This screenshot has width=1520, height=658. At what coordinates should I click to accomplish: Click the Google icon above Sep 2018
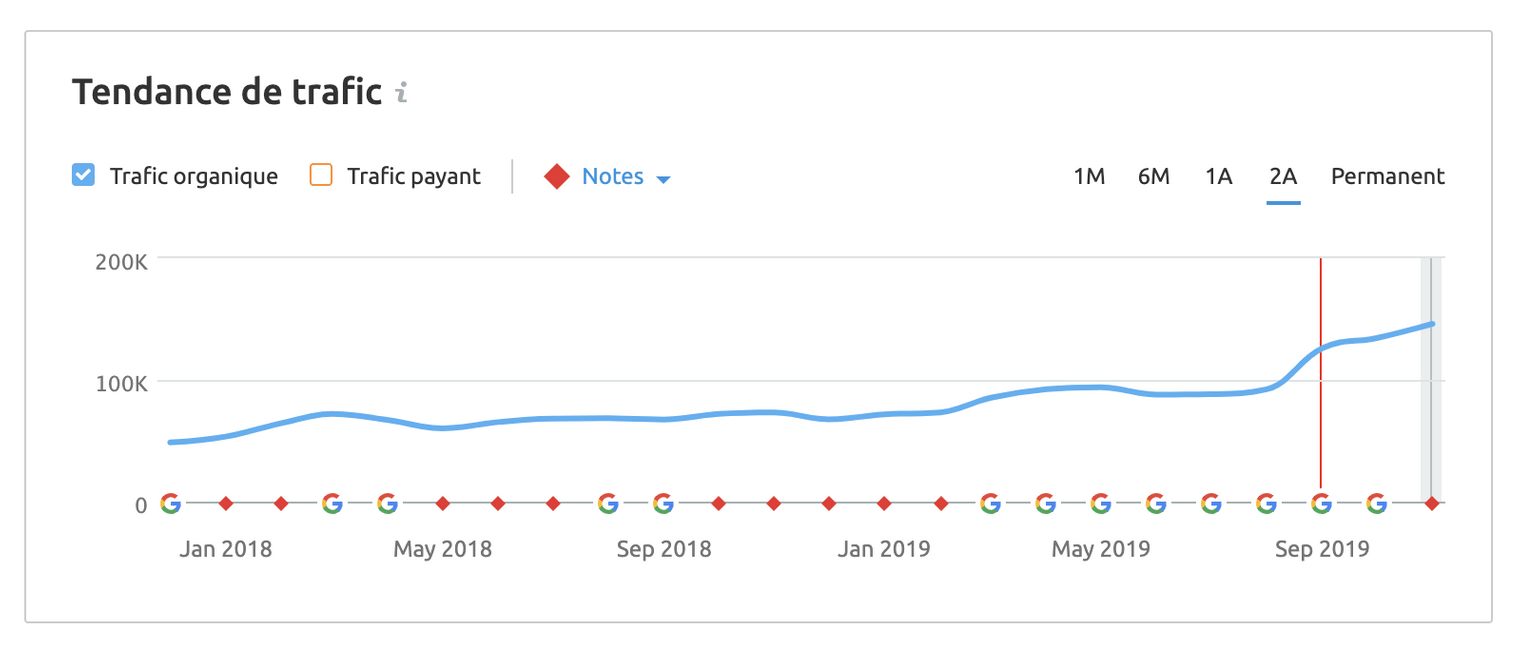(x=663, y=503)
